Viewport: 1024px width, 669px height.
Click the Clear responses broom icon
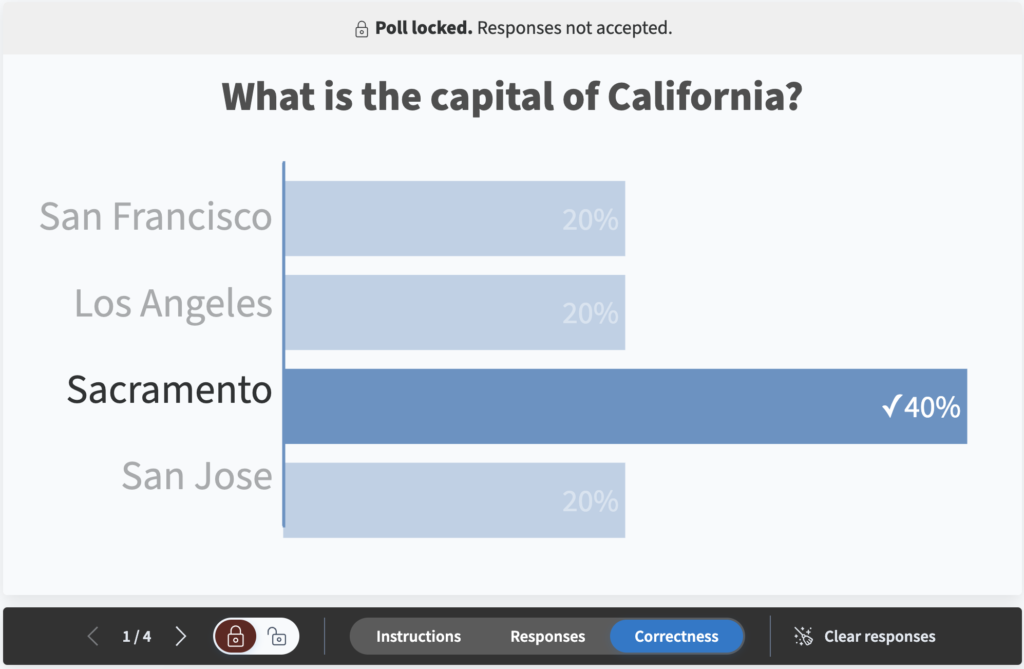tap(803, 636)
